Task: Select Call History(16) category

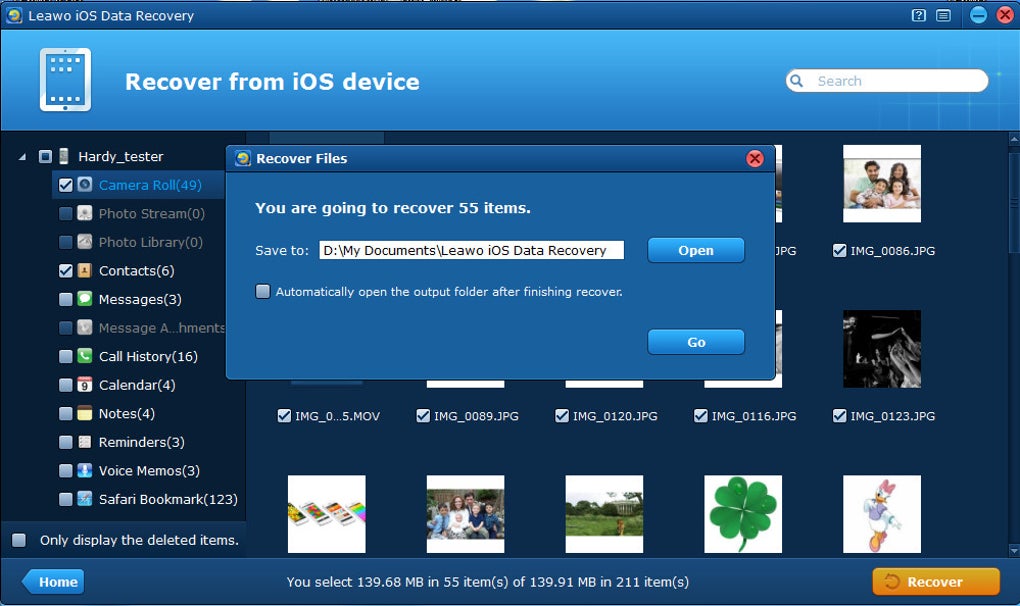Action: (148, 356)
